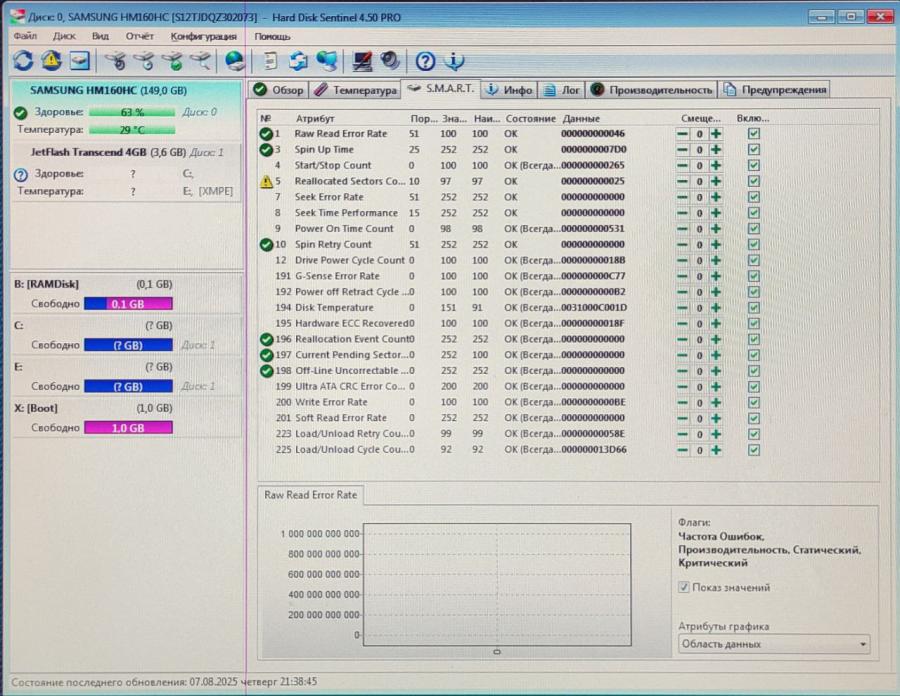Open help with question mark icon
This screenshot has height=696, width=900.
click(423, 61)
